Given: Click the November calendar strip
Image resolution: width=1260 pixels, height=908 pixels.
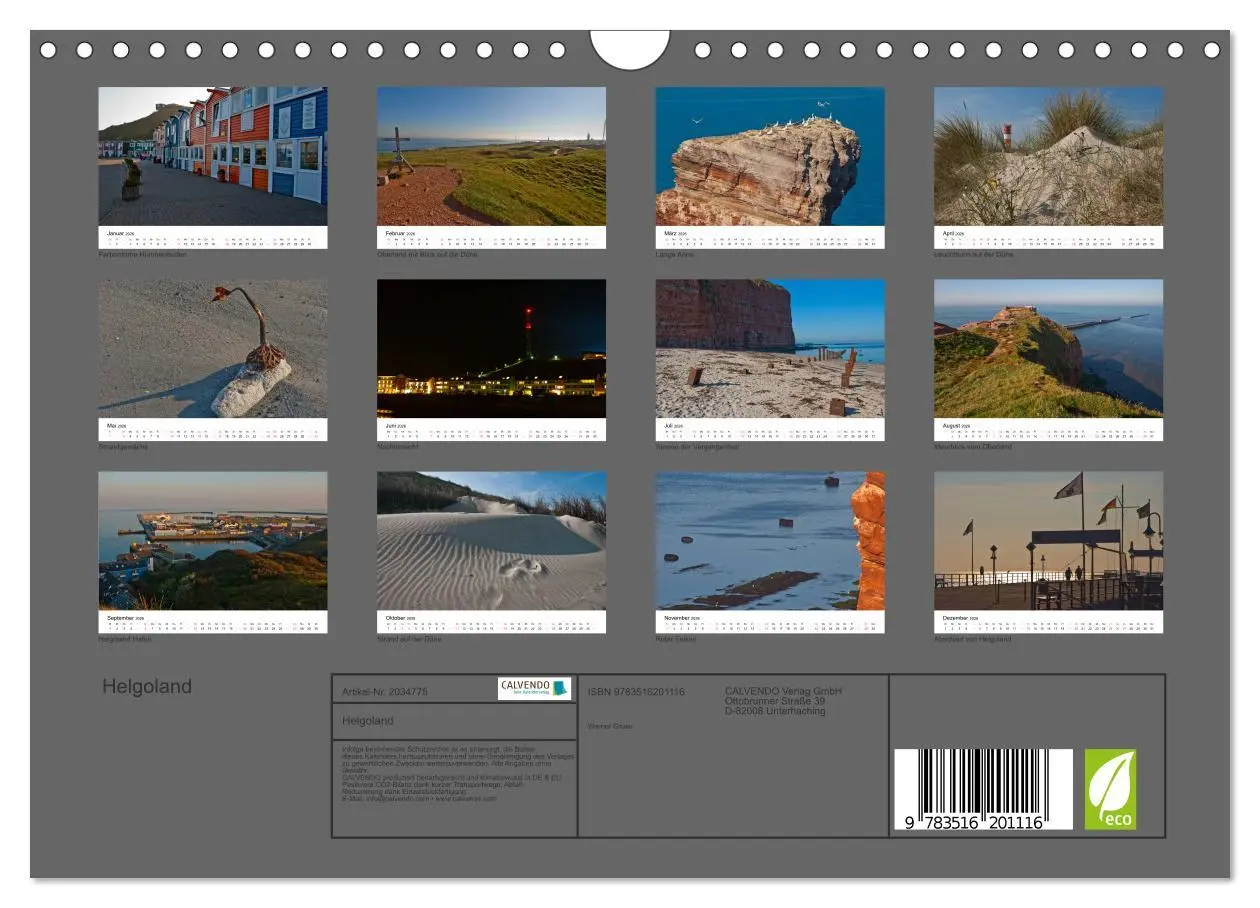Looking at the screenshot, I should [770, 622].
